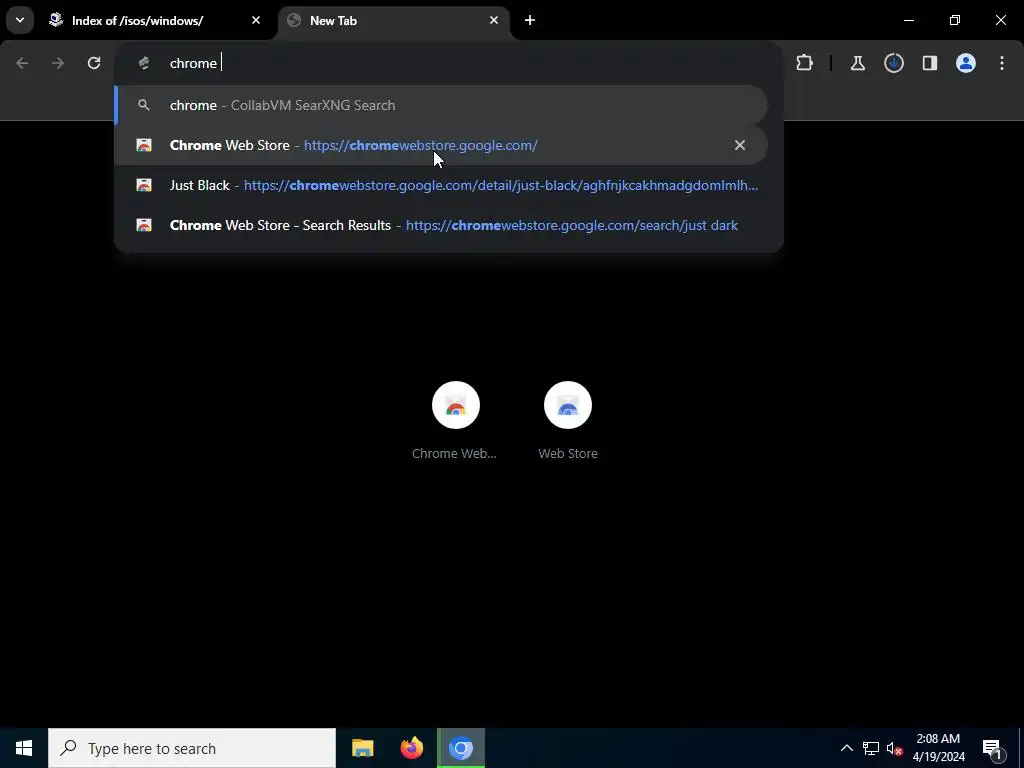Restore down the Chrome window
The height and width of the screenshot is (768, 1024).
pos(955,20)
